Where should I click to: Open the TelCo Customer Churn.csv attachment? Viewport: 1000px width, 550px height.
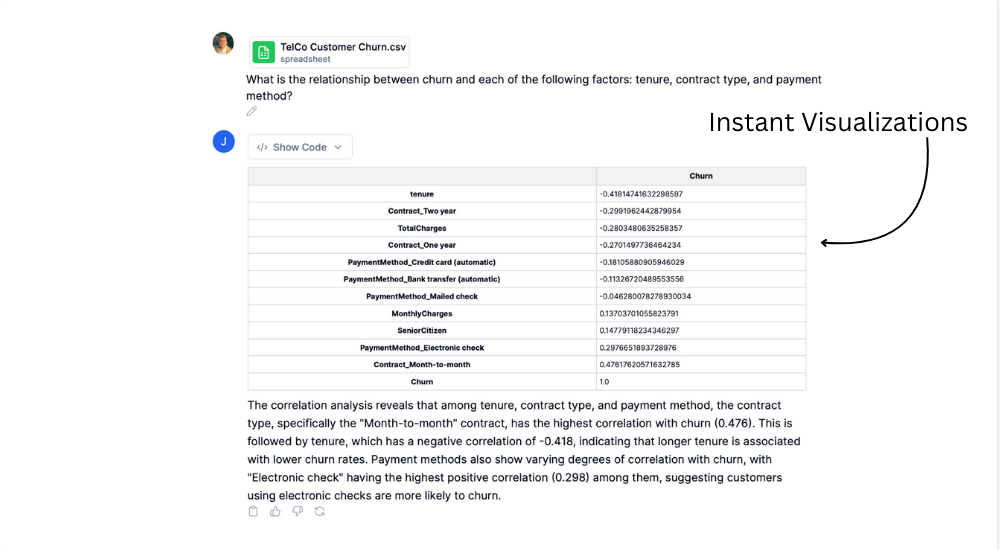(329, 52)
